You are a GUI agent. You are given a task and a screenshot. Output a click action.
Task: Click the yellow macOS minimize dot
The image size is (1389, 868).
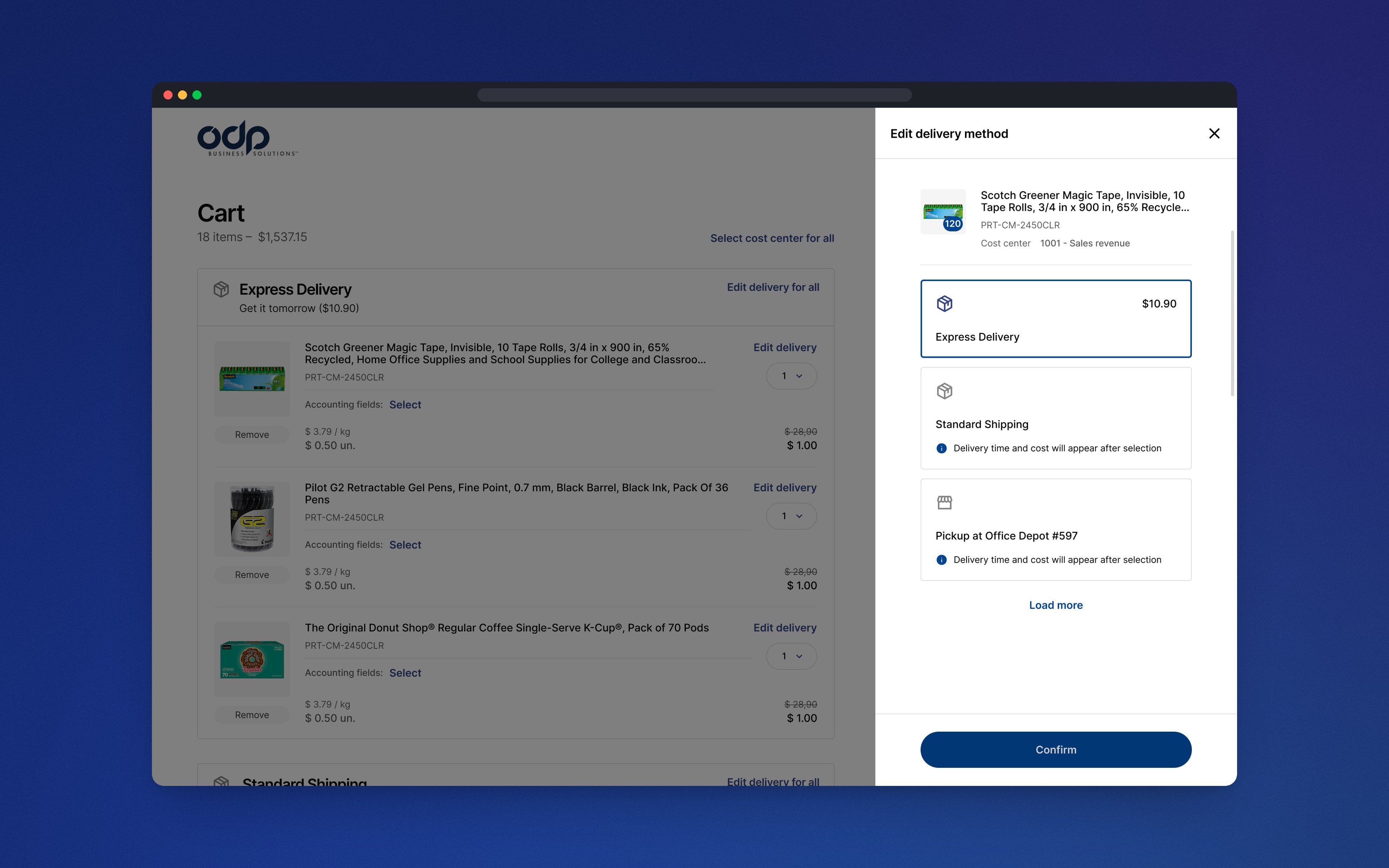(183, 95)
